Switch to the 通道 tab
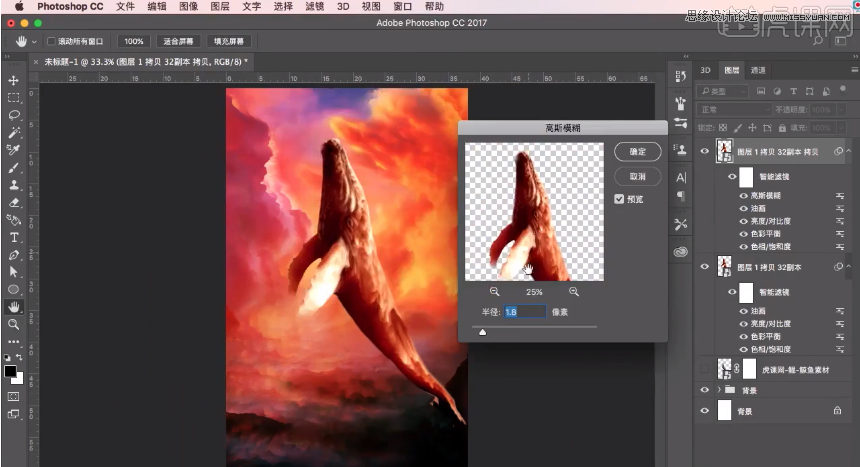The width and height of the screenshot is (860, 467). pos(758,70)
